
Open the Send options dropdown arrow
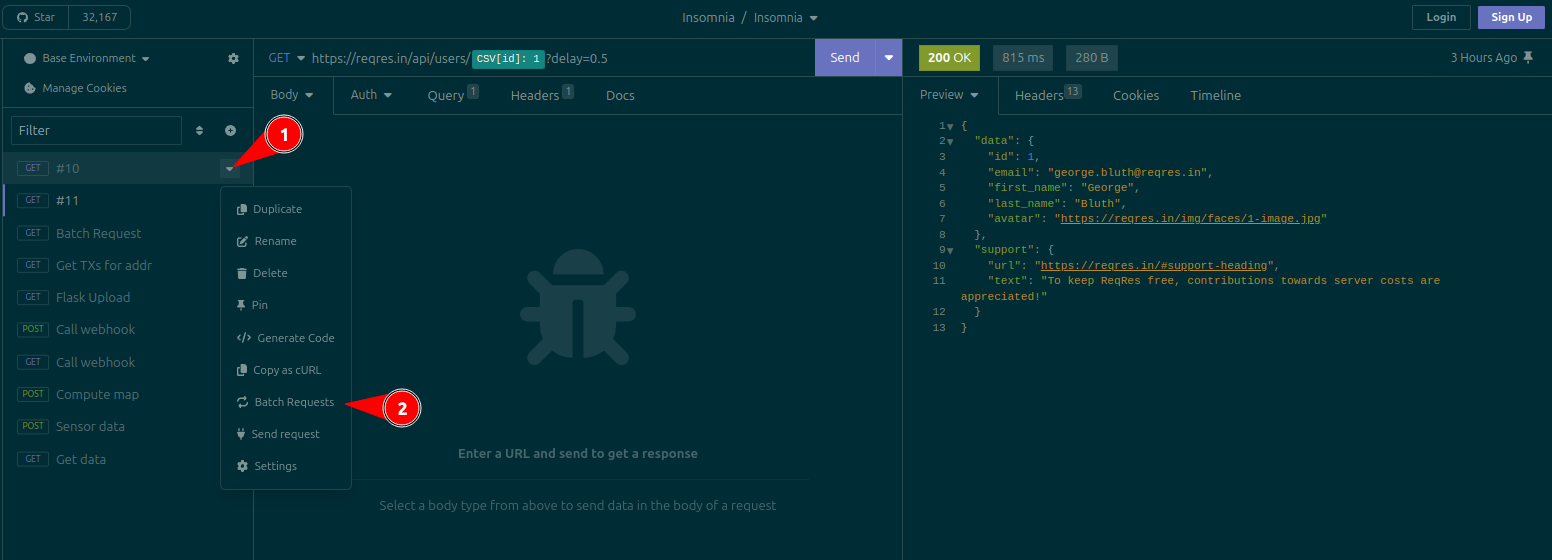(x=889, y=58)
